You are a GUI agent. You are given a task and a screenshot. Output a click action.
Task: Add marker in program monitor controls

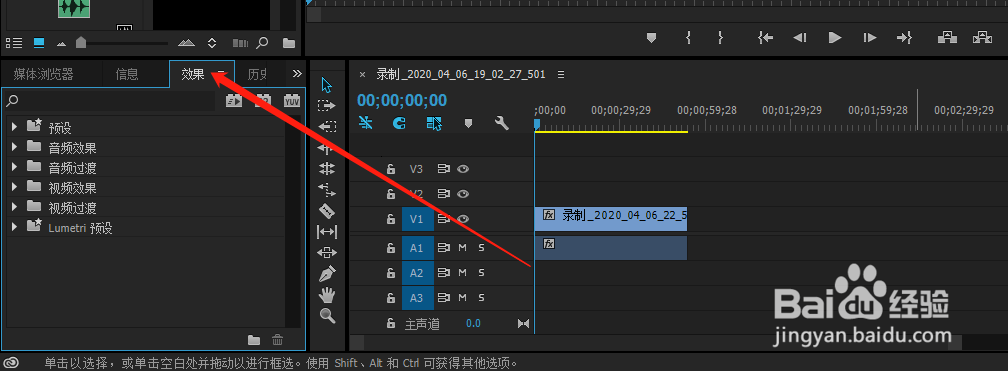tap(651, 38)
